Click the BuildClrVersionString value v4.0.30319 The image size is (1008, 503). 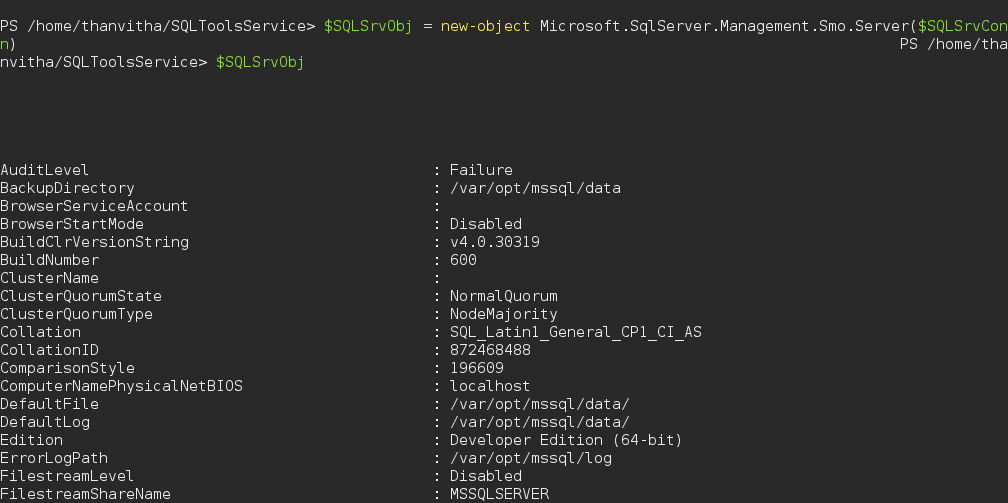pyautogui.click(x=494, y=242)
